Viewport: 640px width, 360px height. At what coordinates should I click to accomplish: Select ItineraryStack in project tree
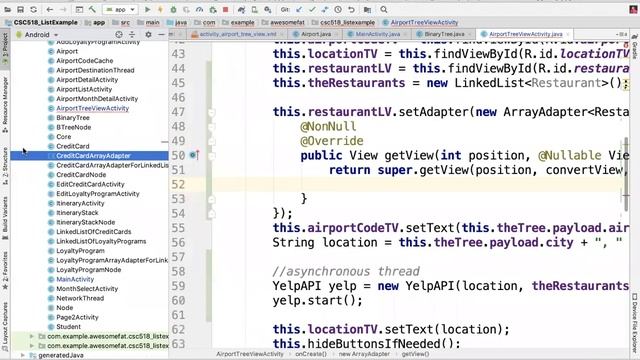pyautogui.click(x=77, y=213)
